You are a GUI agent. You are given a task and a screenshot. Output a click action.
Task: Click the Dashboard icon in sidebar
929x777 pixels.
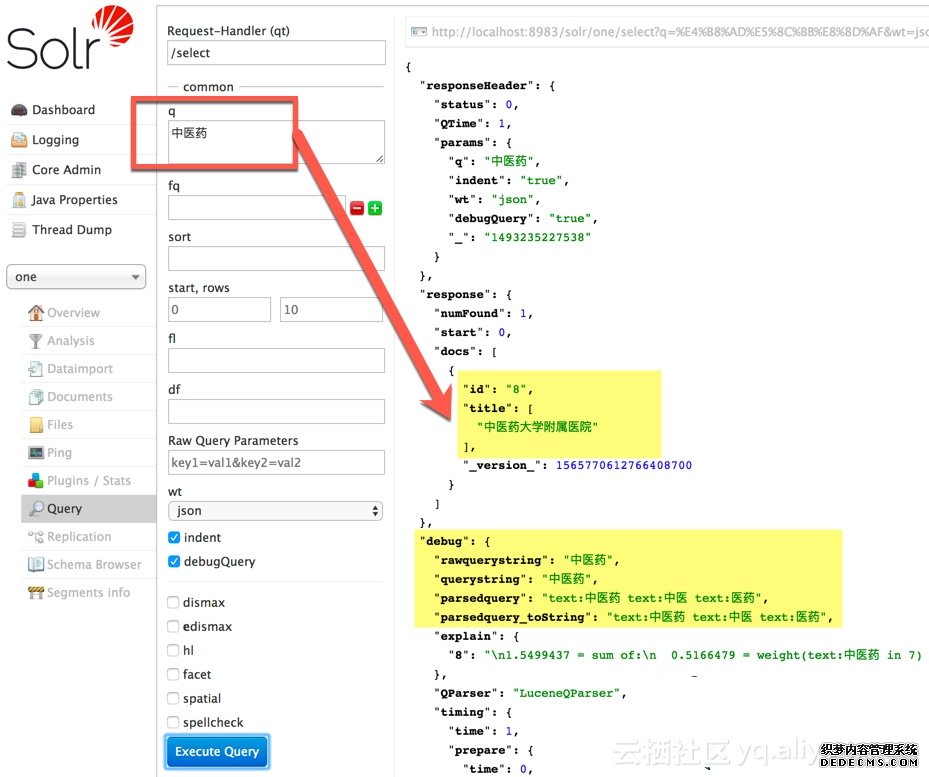coord(19,110)
